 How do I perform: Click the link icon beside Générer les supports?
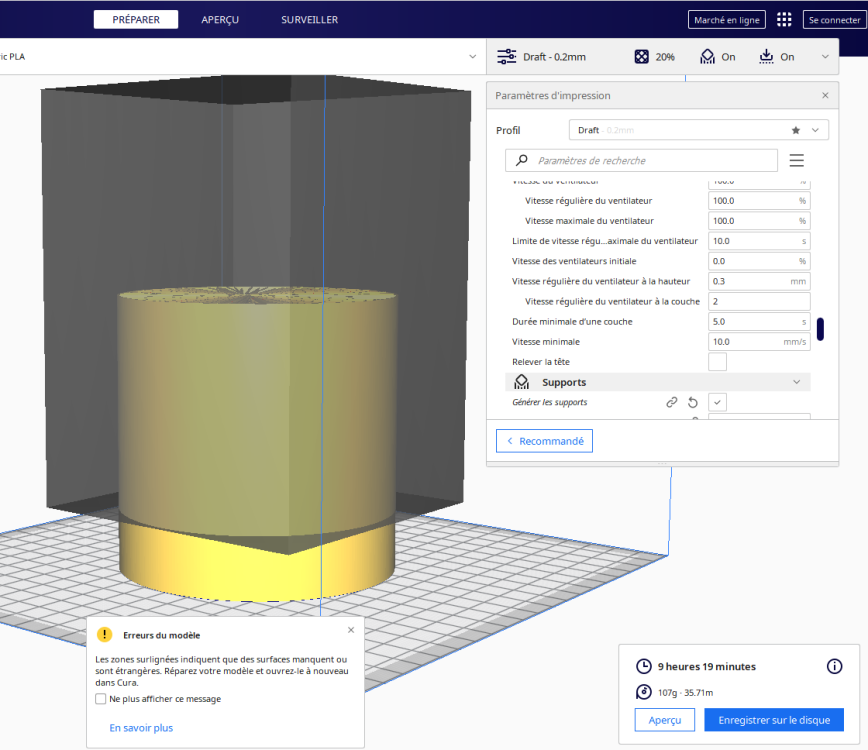tap(672, 402)
